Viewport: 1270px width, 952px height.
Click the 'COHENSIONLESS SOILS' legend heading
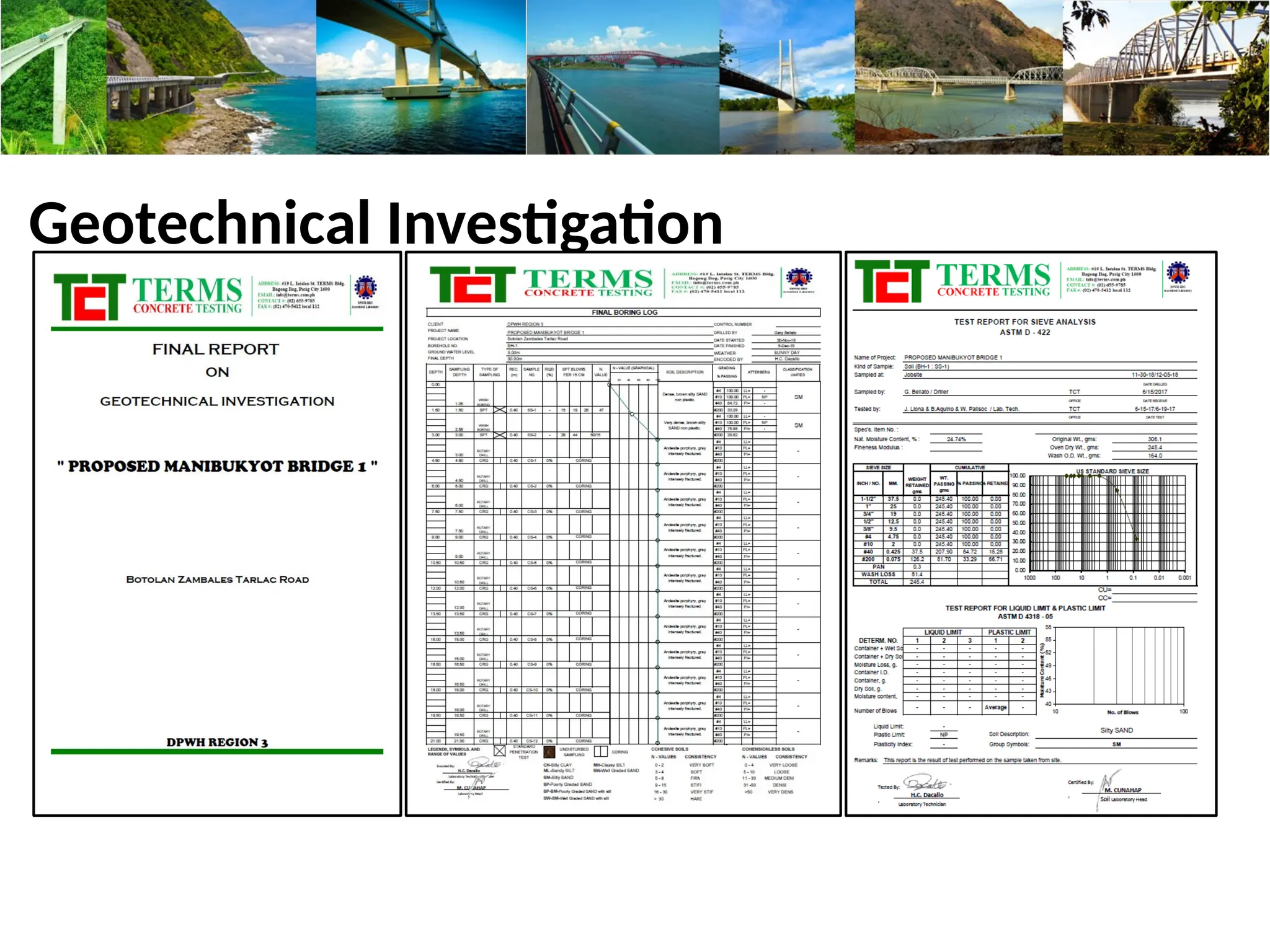point(768,749)
